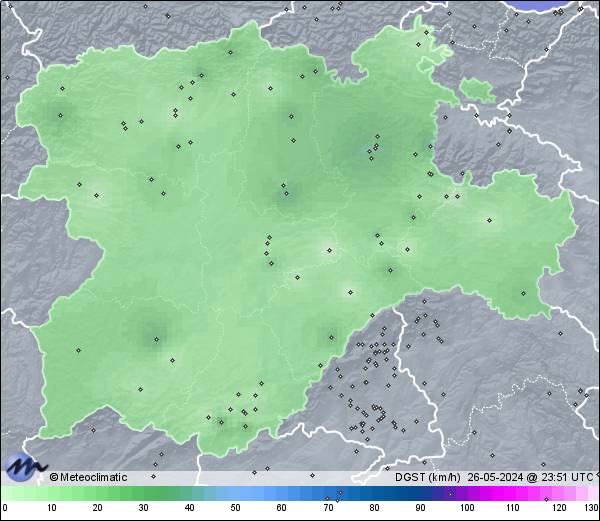This screenshot has width=600, height=521.
Task: Click the scale label 80
Action: tap(374, 508)
